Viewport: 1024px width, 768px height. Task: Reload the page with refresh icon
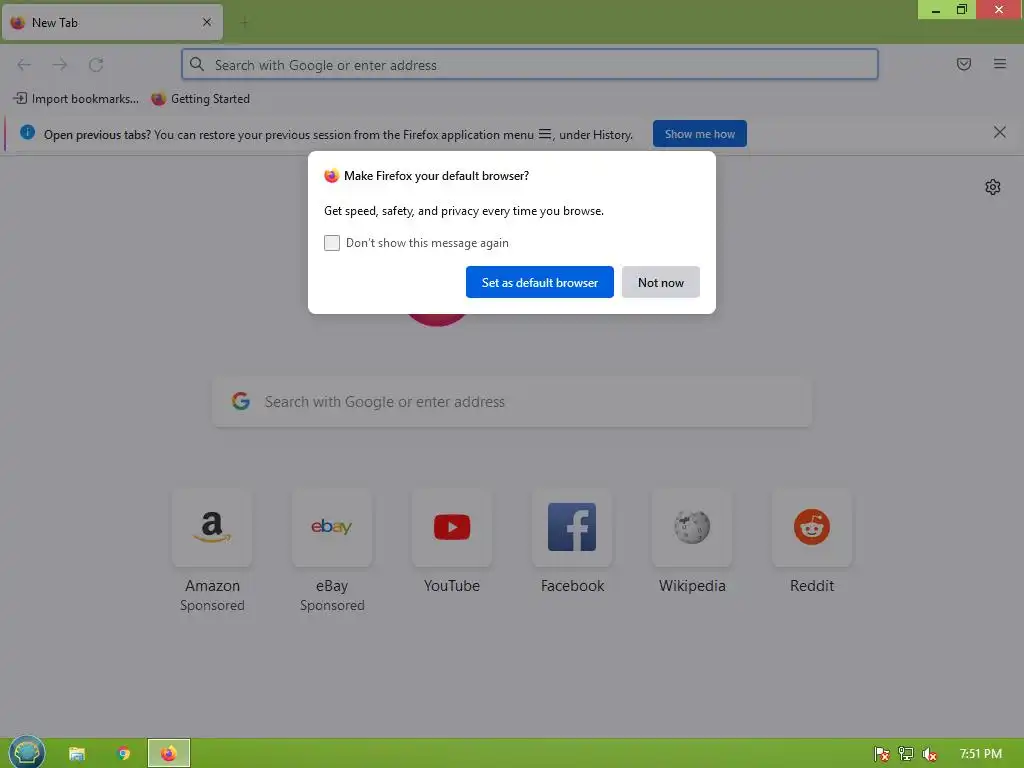pos(96,65)
